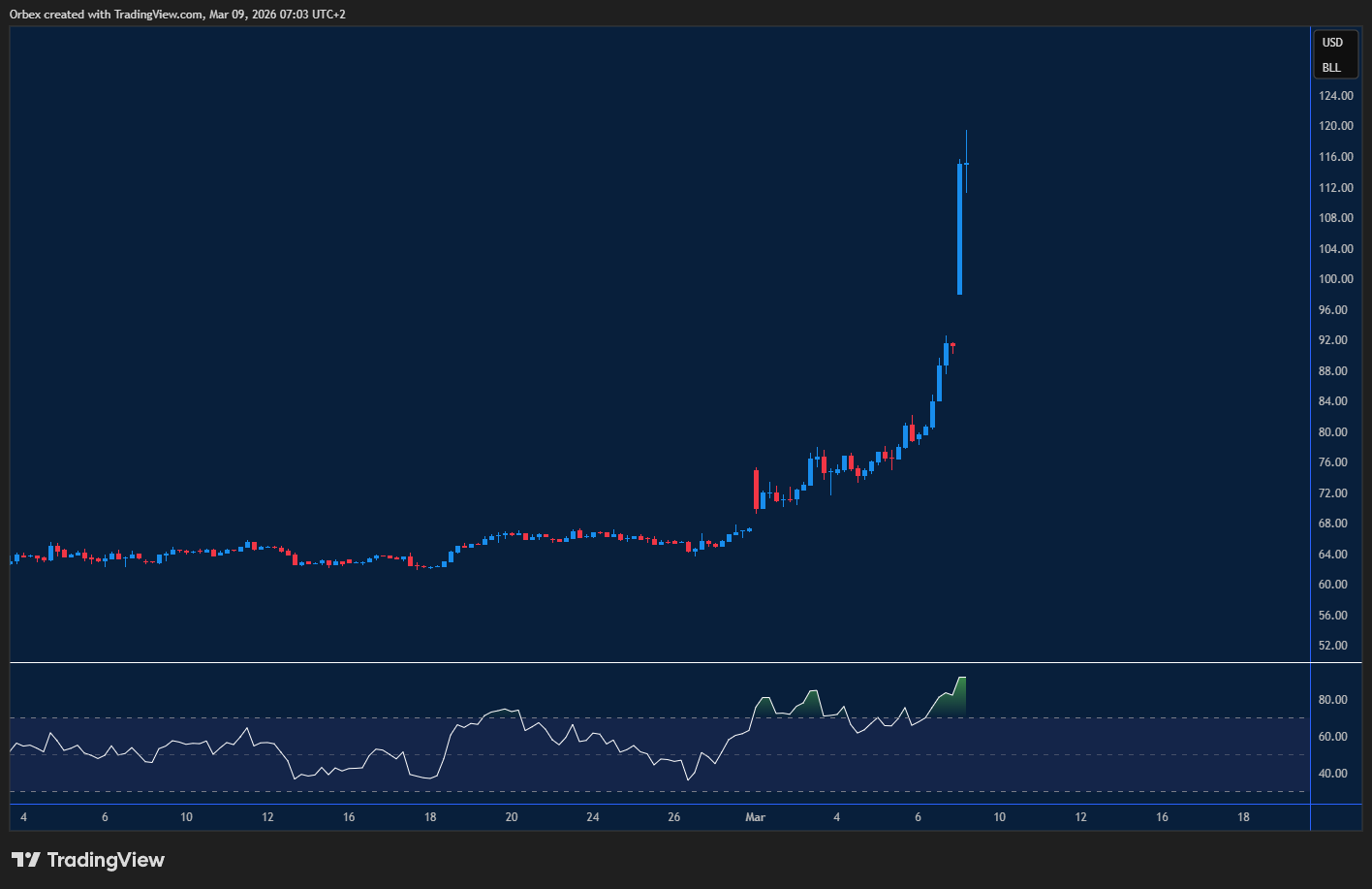Click the 108.00 price scale label
The image size is (1372, 889).
click(x=1335, y=218)
